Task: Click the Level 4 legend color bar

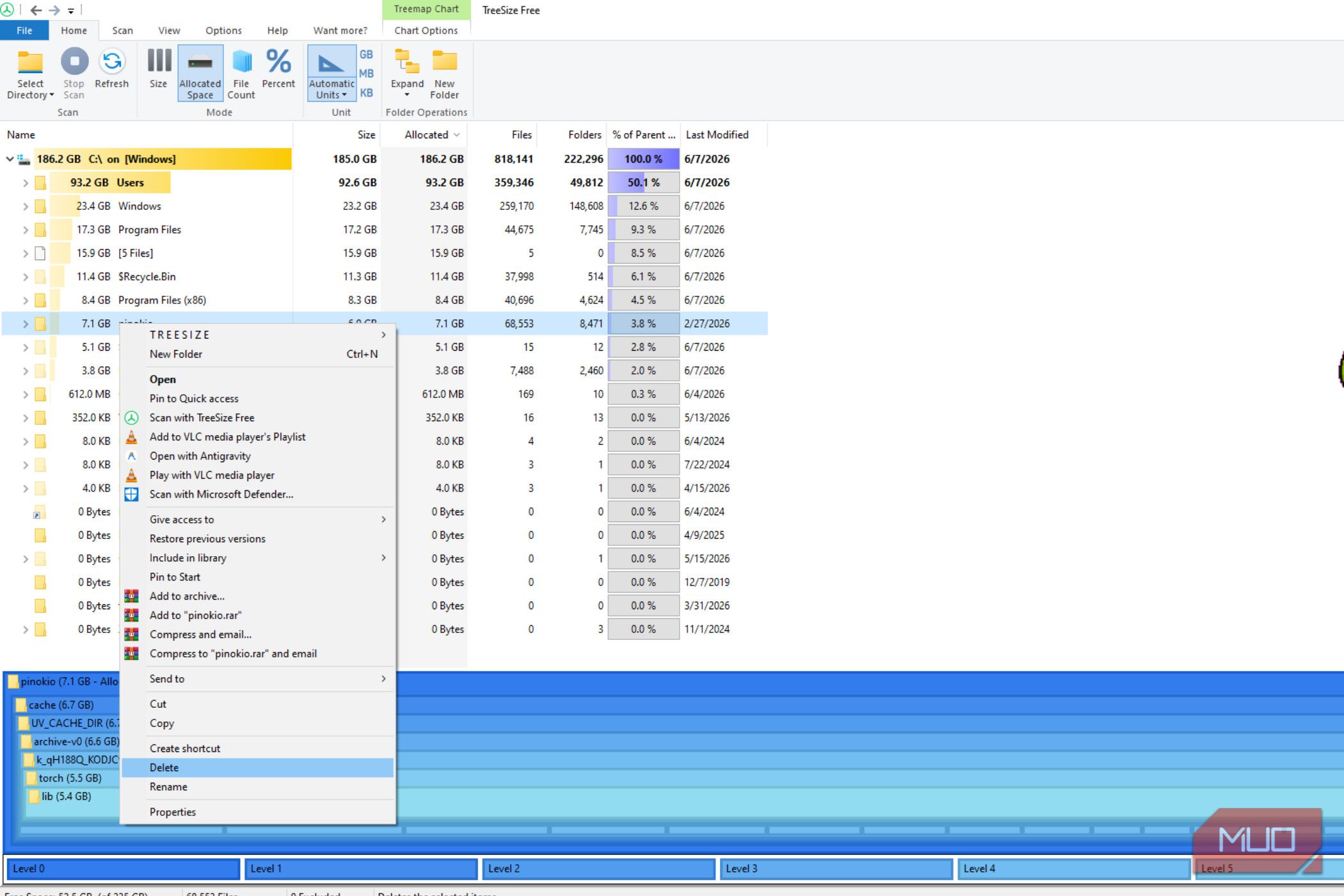Action: click(x=1074, y=868)
